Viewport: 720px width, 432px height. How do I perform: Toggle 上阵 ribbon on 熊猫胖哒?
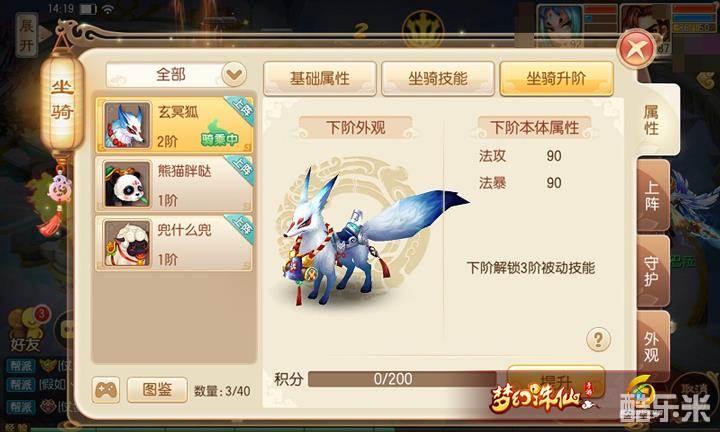(x=240, y=168)
